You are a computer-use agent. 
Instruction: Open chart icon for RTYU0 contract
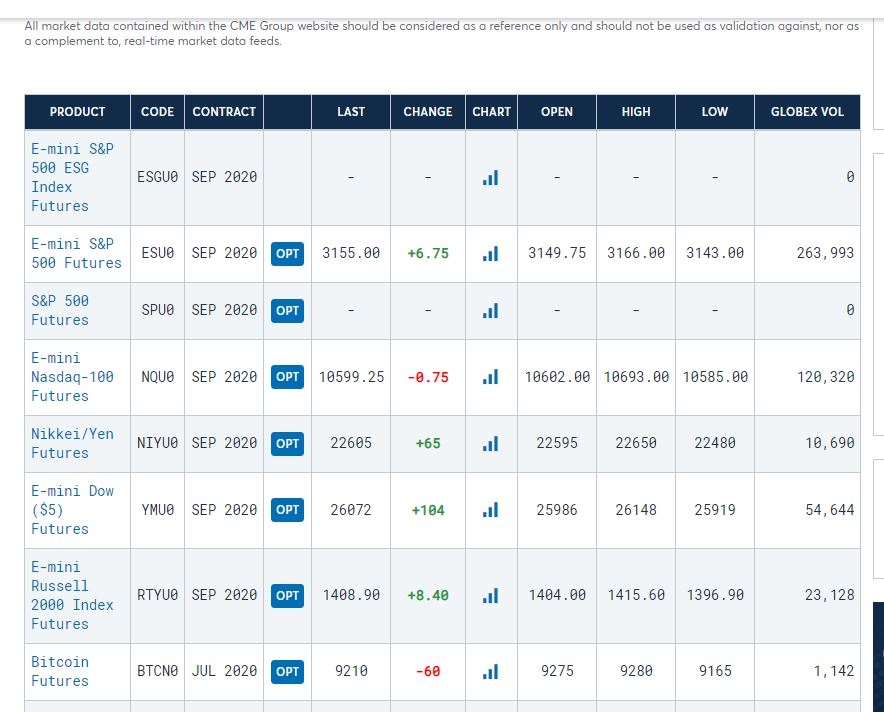[x=490, y=595]
